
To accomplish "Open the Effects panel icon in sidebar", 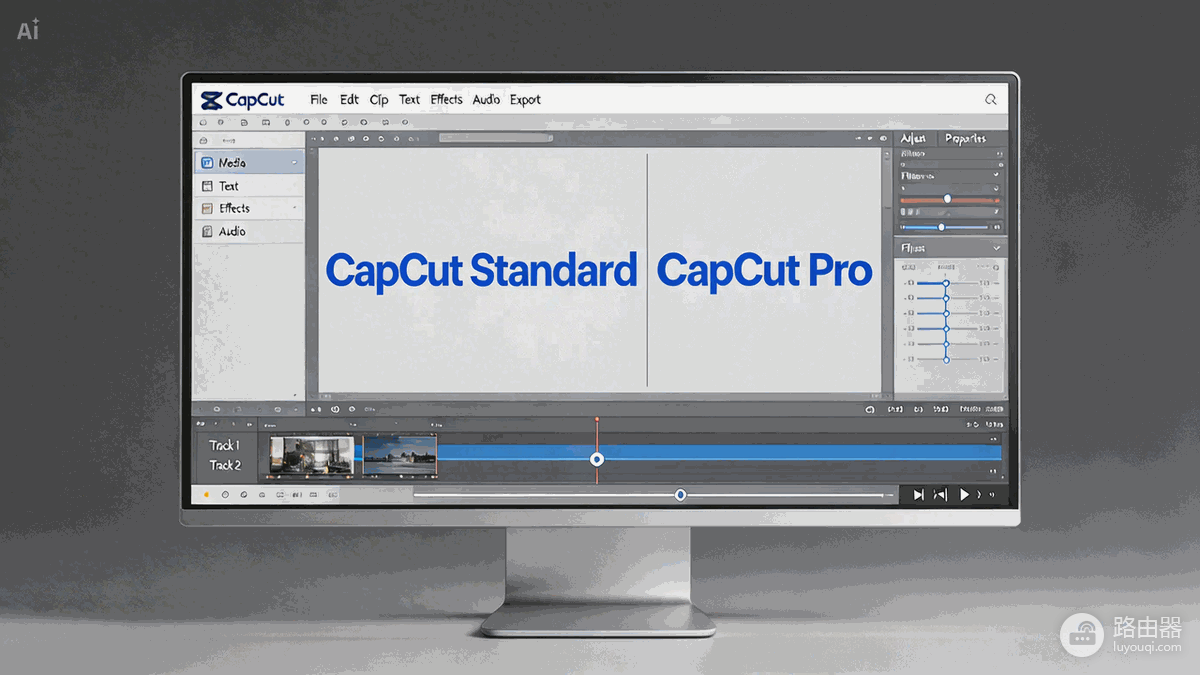I will [x=207, y=209].
